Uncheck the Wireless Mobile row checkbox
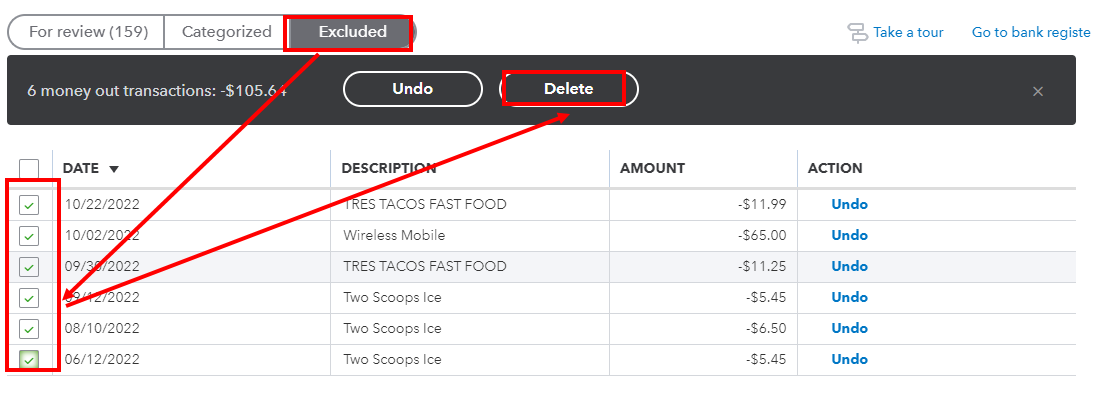Viewport: 1102px width, 410px height. click(x=29, y=236)
